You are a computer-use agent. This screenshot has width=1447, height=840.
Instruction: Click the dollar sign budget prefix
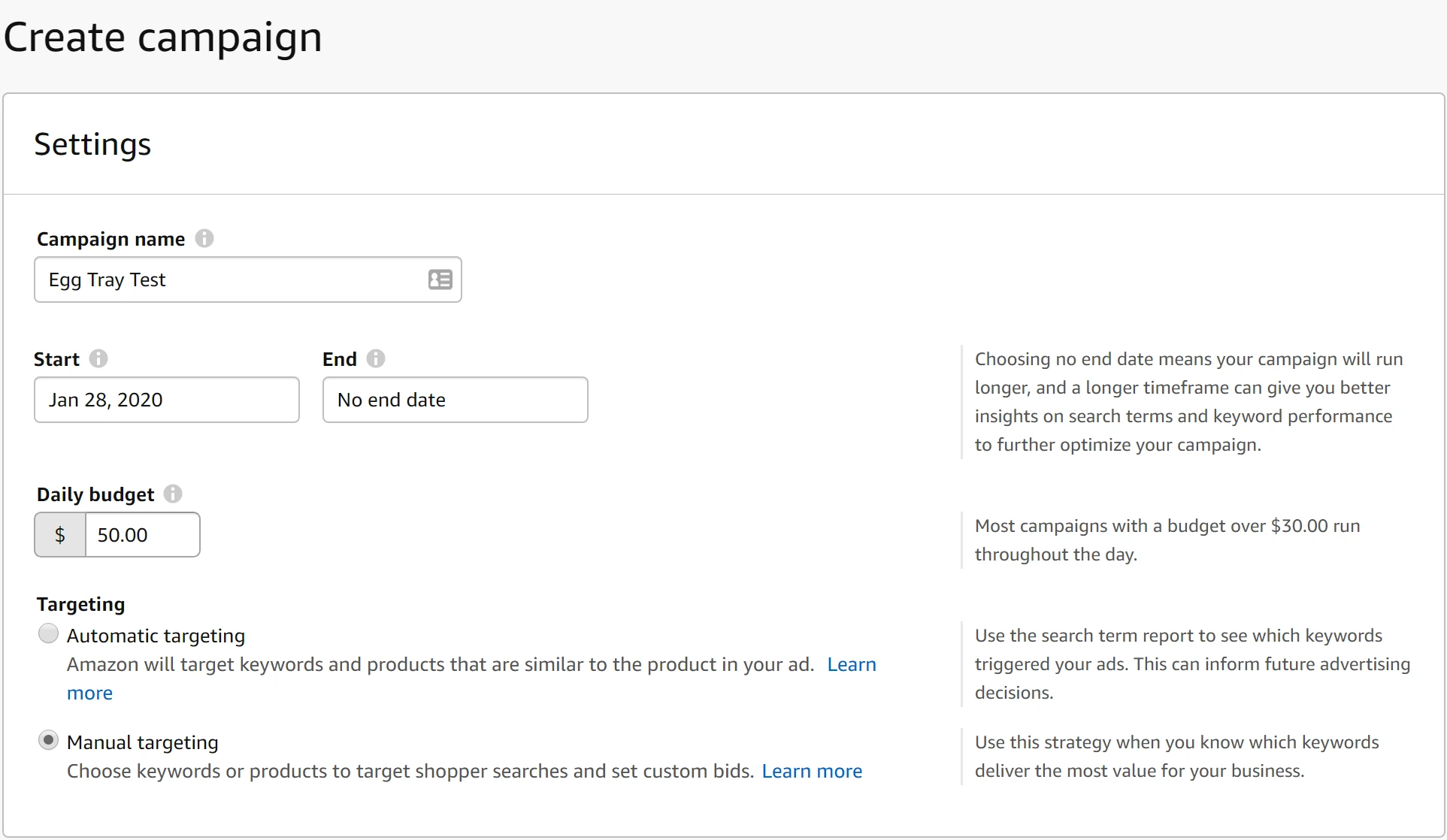click(x=60, y=535)
